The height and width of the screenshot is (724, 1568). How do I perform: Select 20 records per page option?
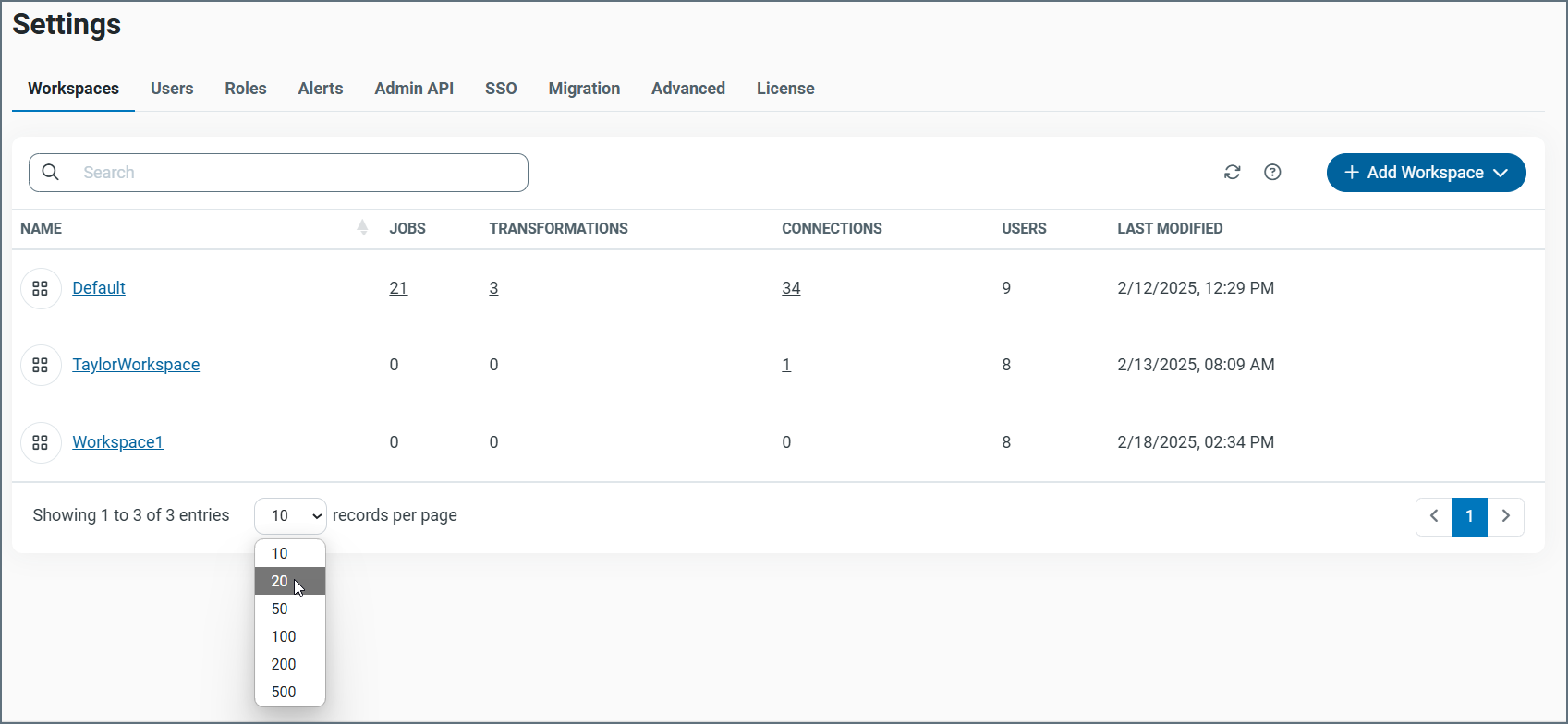point(280,581)
